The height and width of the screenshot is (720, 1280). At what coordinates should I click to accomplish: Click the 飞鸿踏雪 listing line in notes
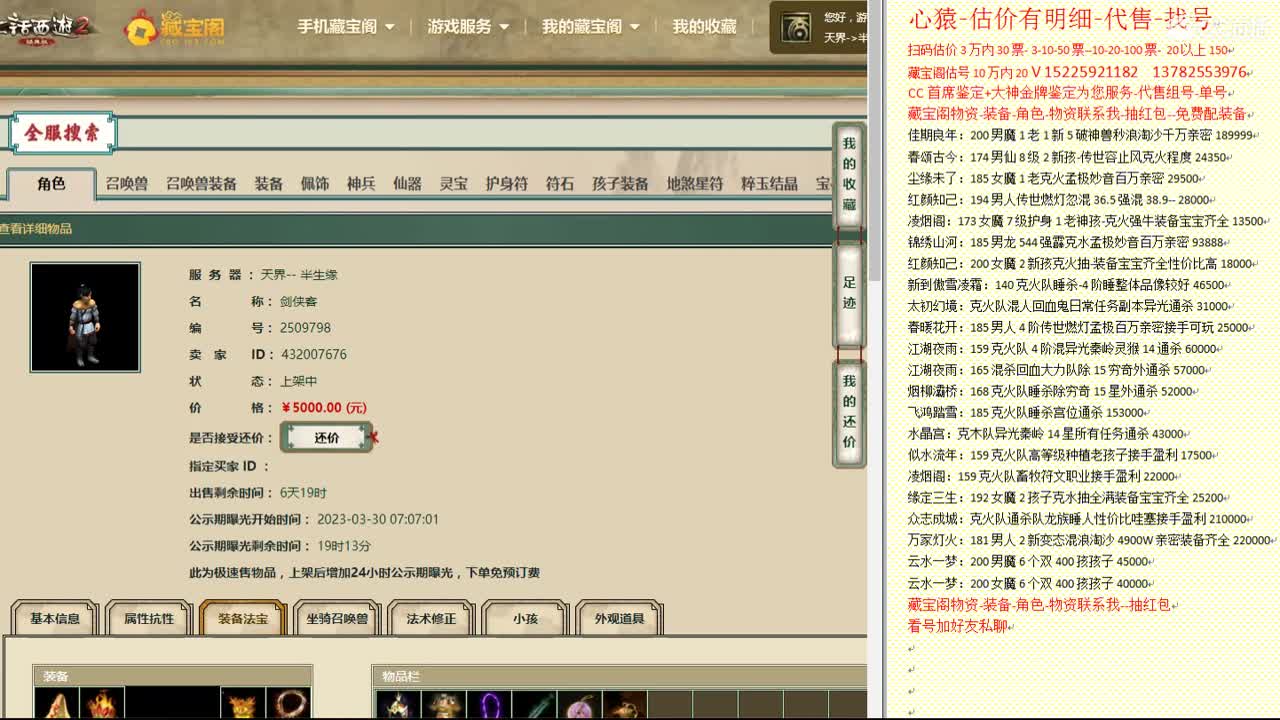(x=1027, y=412)
